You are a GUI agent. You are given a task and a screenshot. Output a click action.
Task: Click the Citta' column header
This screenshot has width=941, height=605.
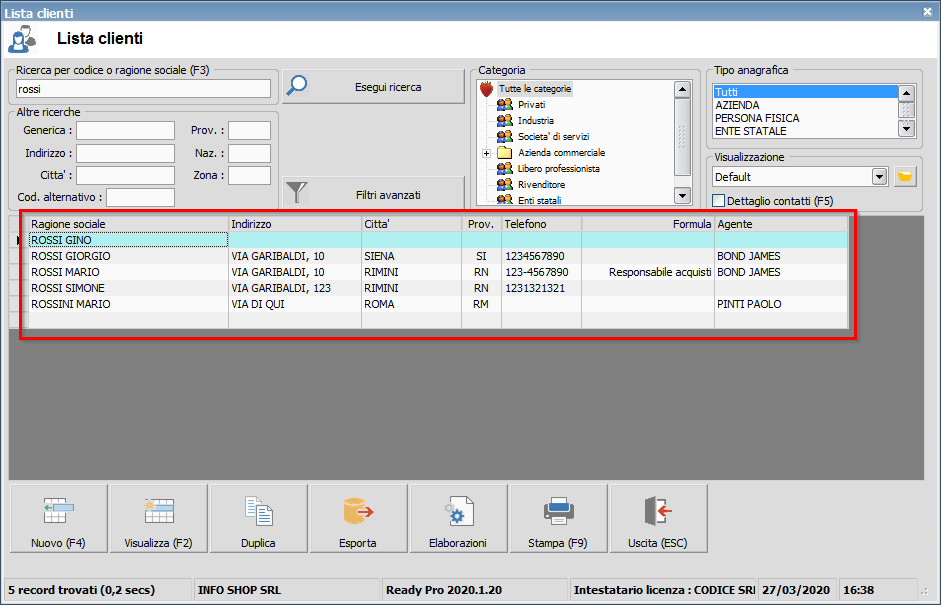coord(412,224)
